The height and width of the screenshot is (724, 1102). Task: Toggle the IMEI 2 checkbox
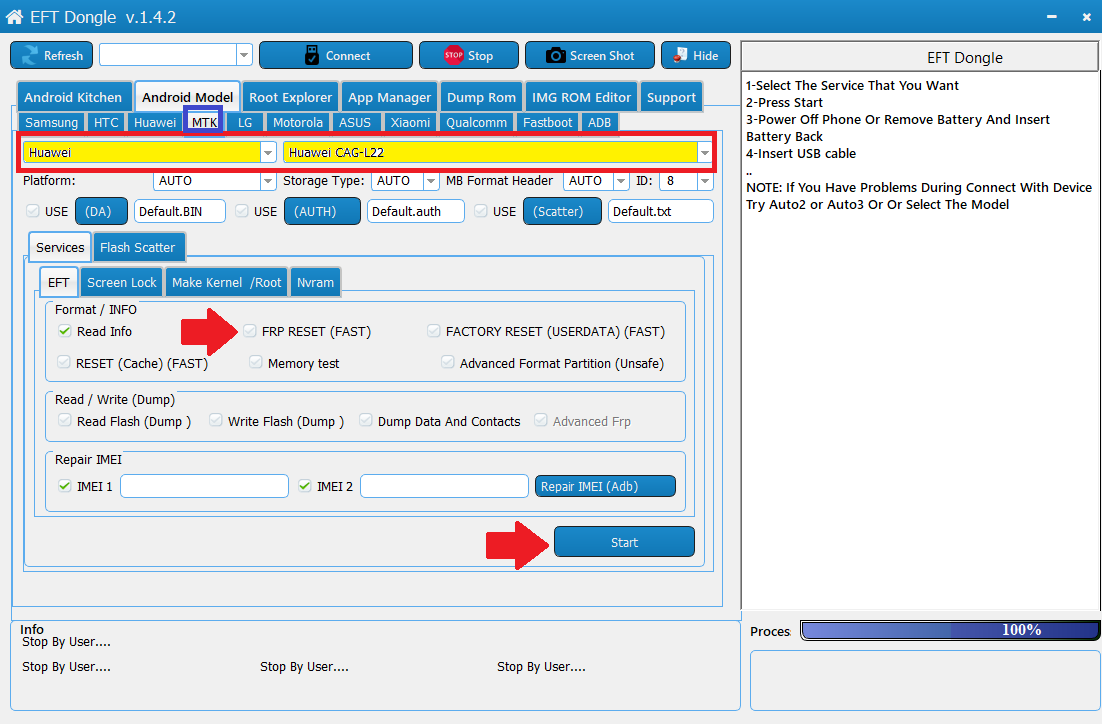point(305,486)
